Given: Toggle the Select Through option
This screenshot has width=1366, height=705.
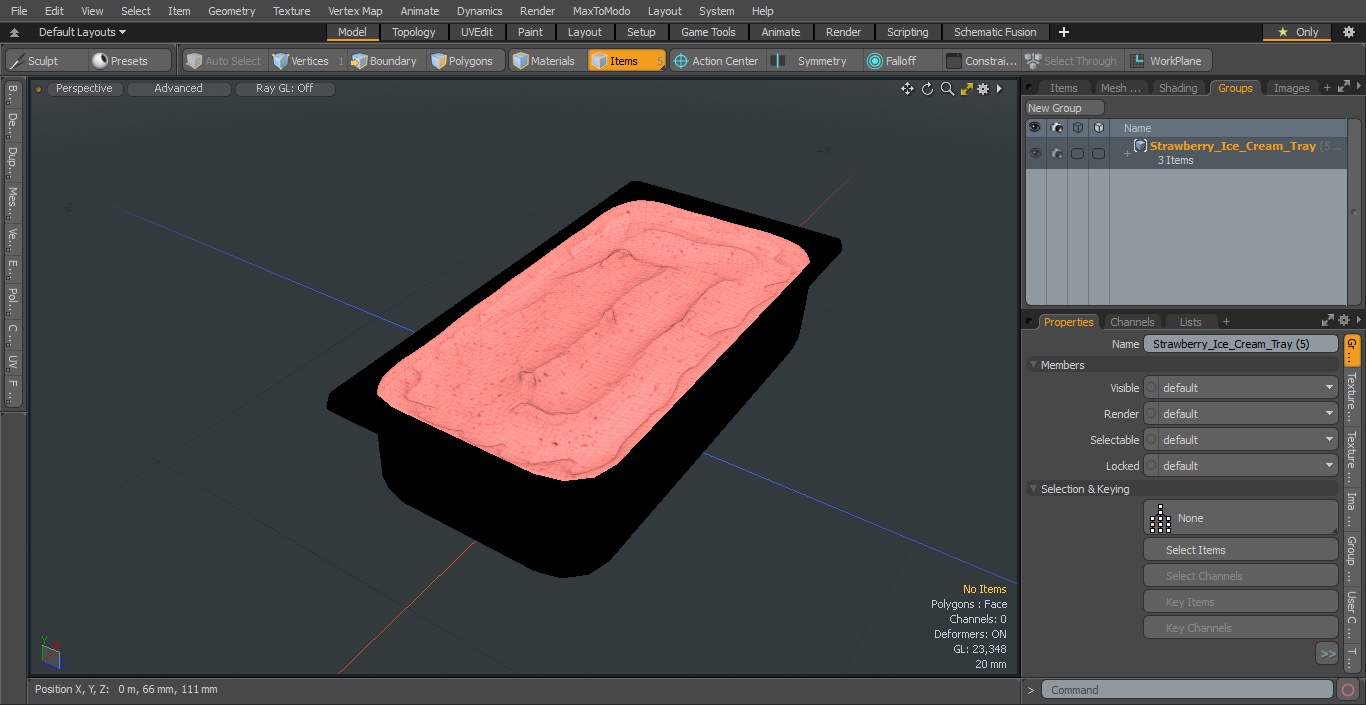Looking at the screenshot, I should [x=1071, y=61].
